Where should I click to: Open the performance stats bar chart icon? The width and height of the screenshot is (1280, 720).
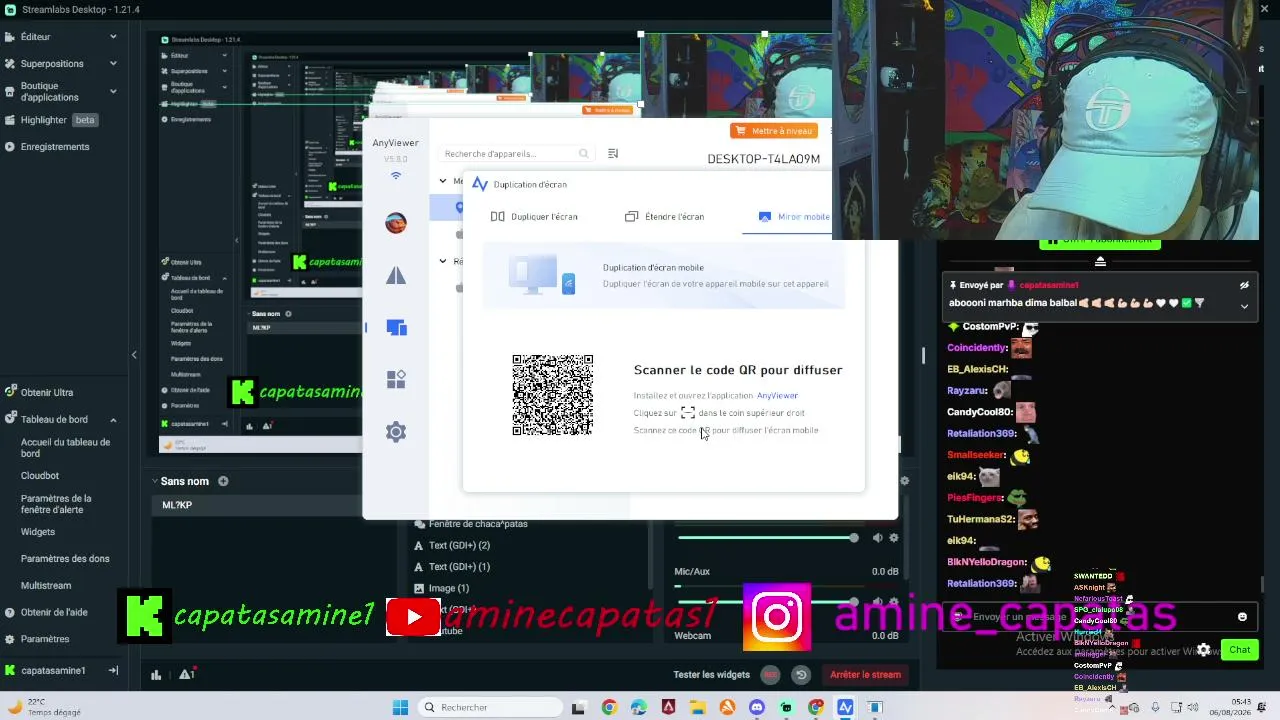(156, 675)
